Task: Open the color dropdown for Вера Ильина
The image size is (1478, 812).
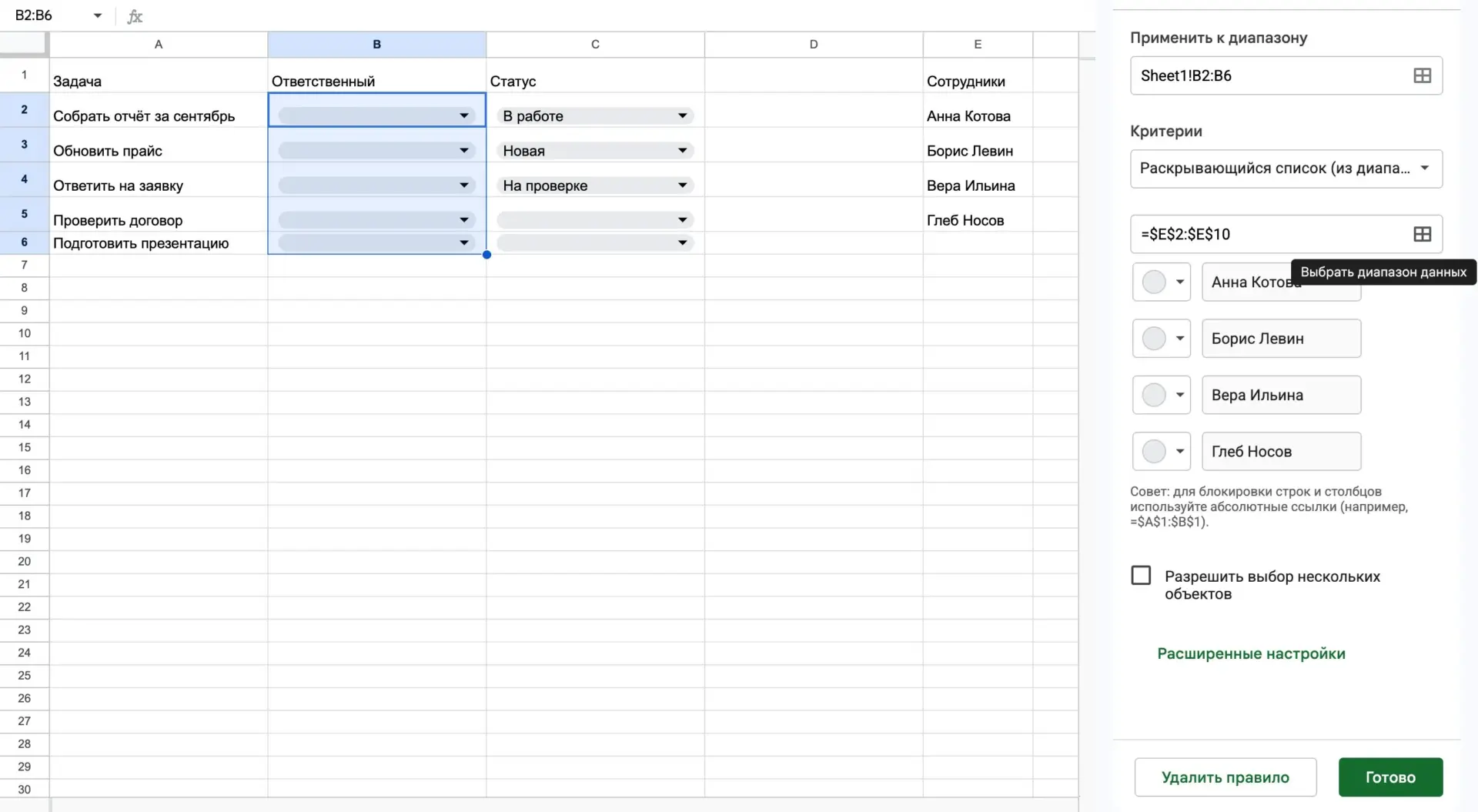Action: (x=1162, y=395)
